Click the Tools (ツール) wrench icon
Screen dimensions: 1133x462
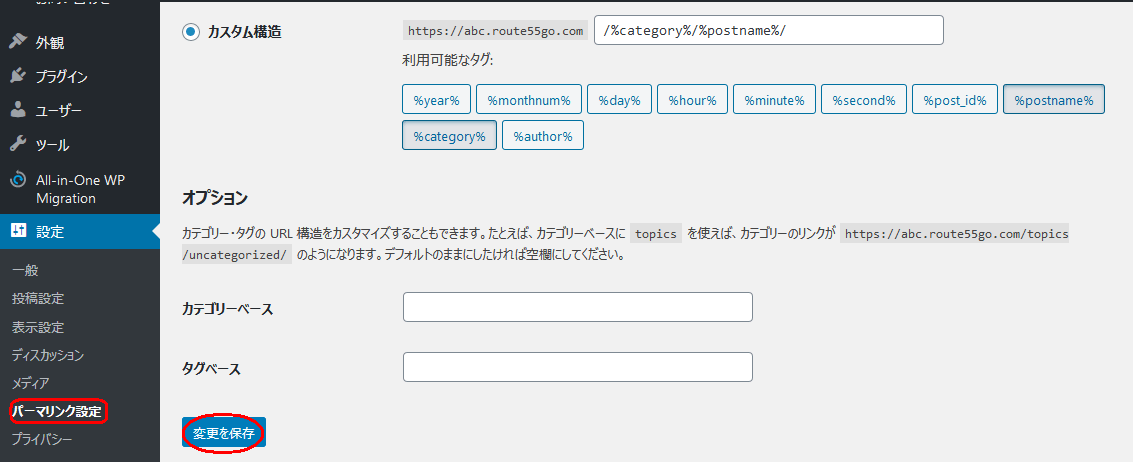click(18, 145)
